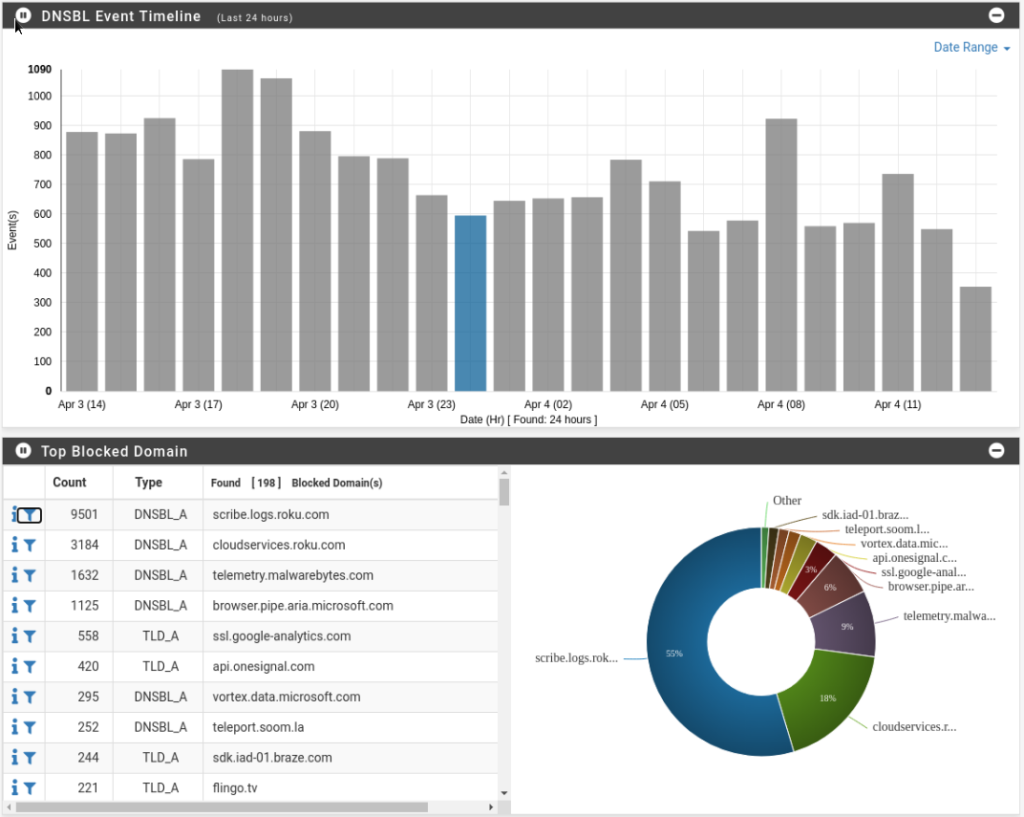1024x817 pixels.
Task: Click info icon for api.onesignal.com
Action: [14, 666]
